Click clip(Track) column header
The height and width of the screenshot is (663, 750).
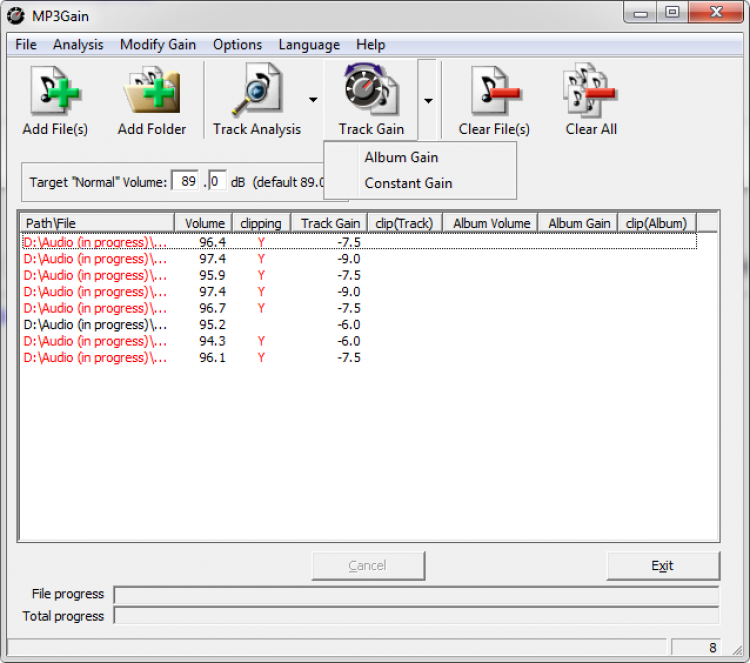[x=405, y=223]
